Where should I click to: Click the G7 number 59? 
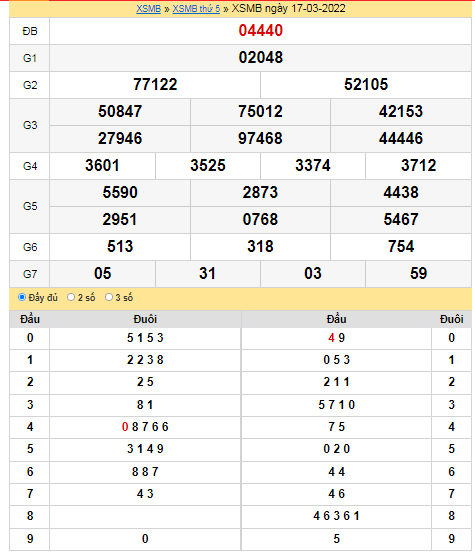pyautogui.click(x=419, y=273)
